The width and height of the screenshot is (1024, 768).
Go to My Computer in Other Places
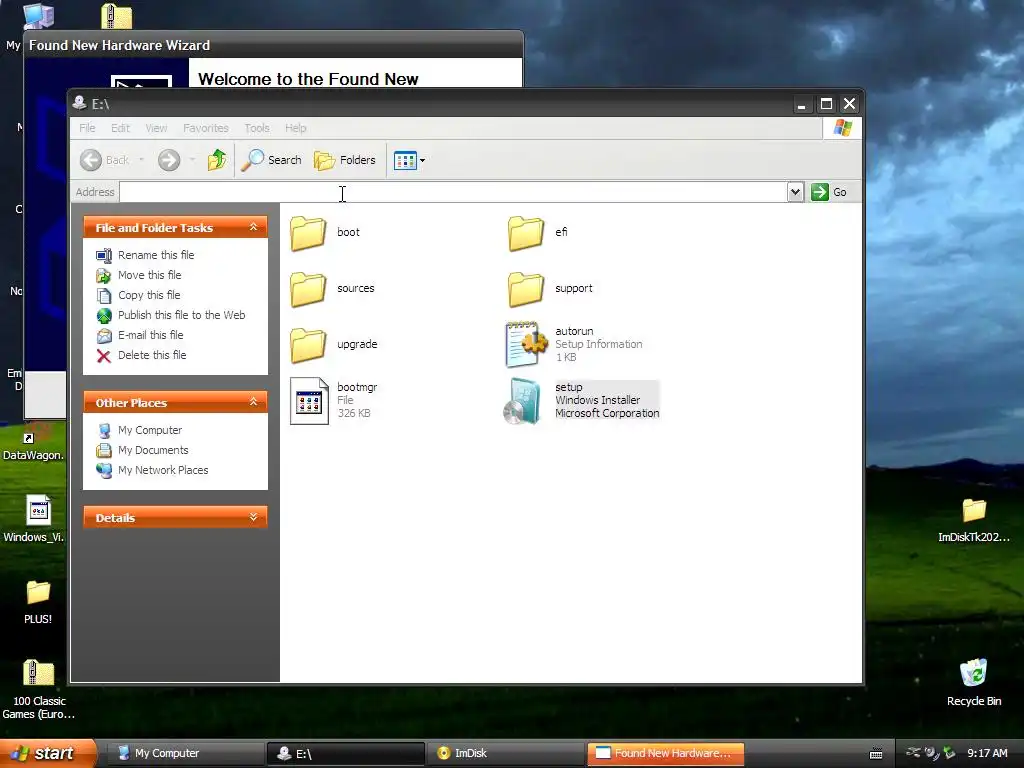click(150, 430)
